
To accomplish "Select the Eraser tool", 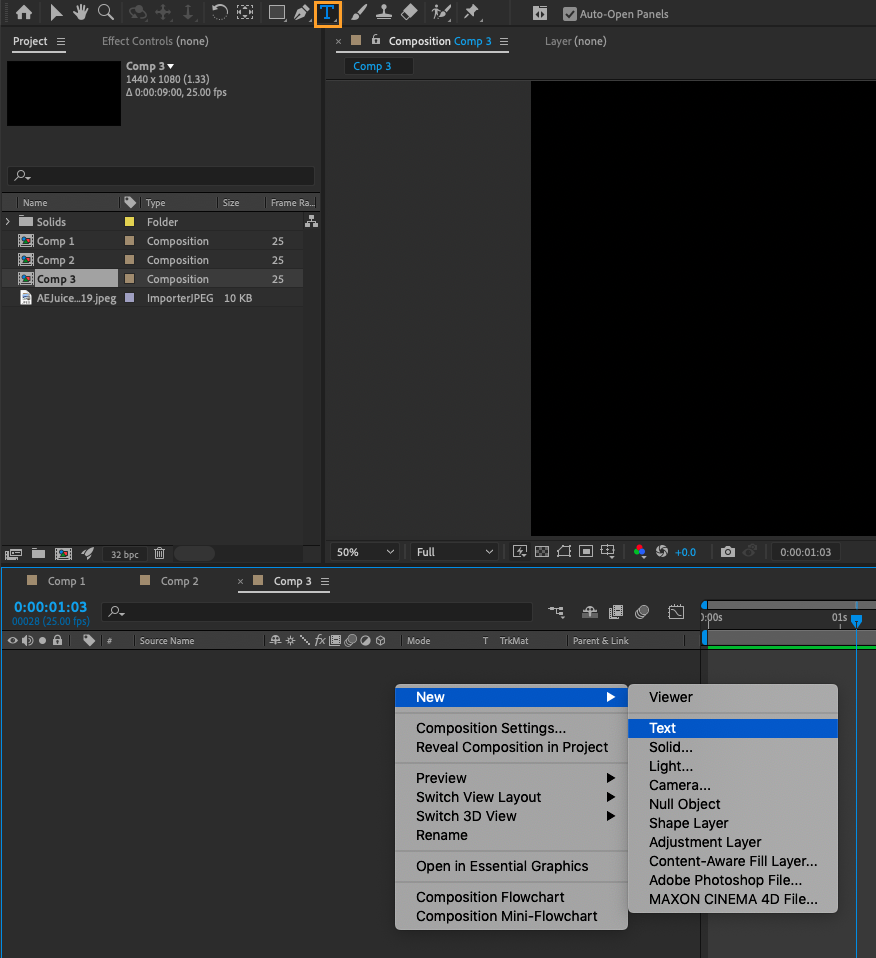I will coord(409,12).
